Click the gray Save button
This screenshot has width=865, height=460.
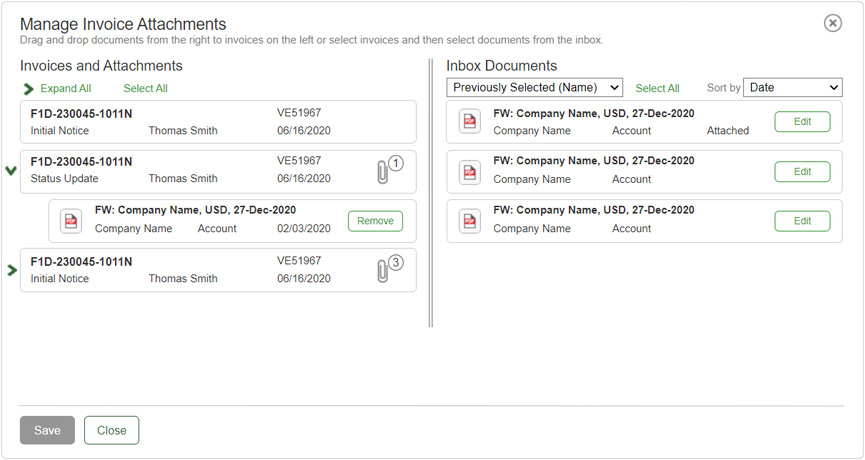tap(47, 430)
